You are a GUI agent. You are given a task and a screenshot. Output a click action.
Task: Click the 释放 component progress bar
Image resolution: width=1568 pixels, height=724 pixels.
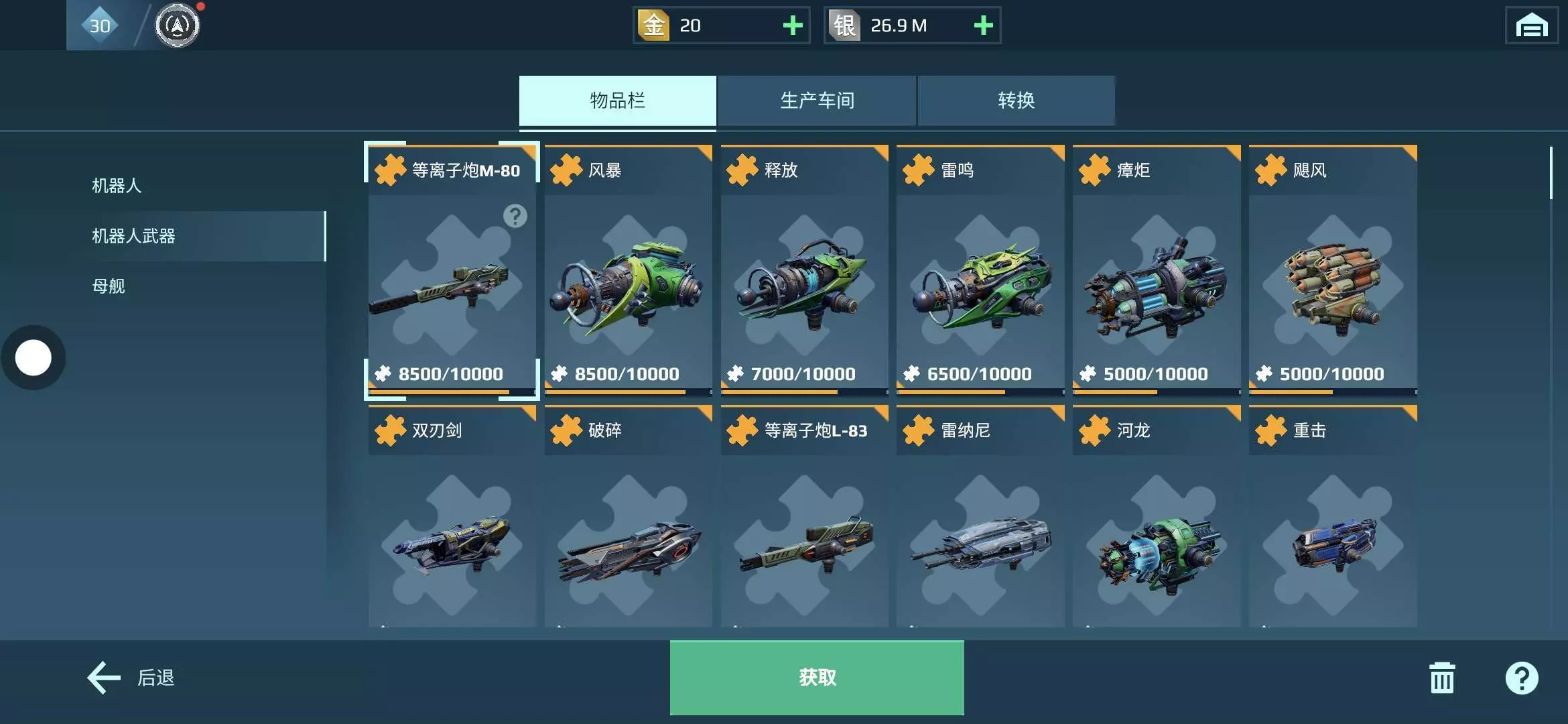tap(804, 391)
